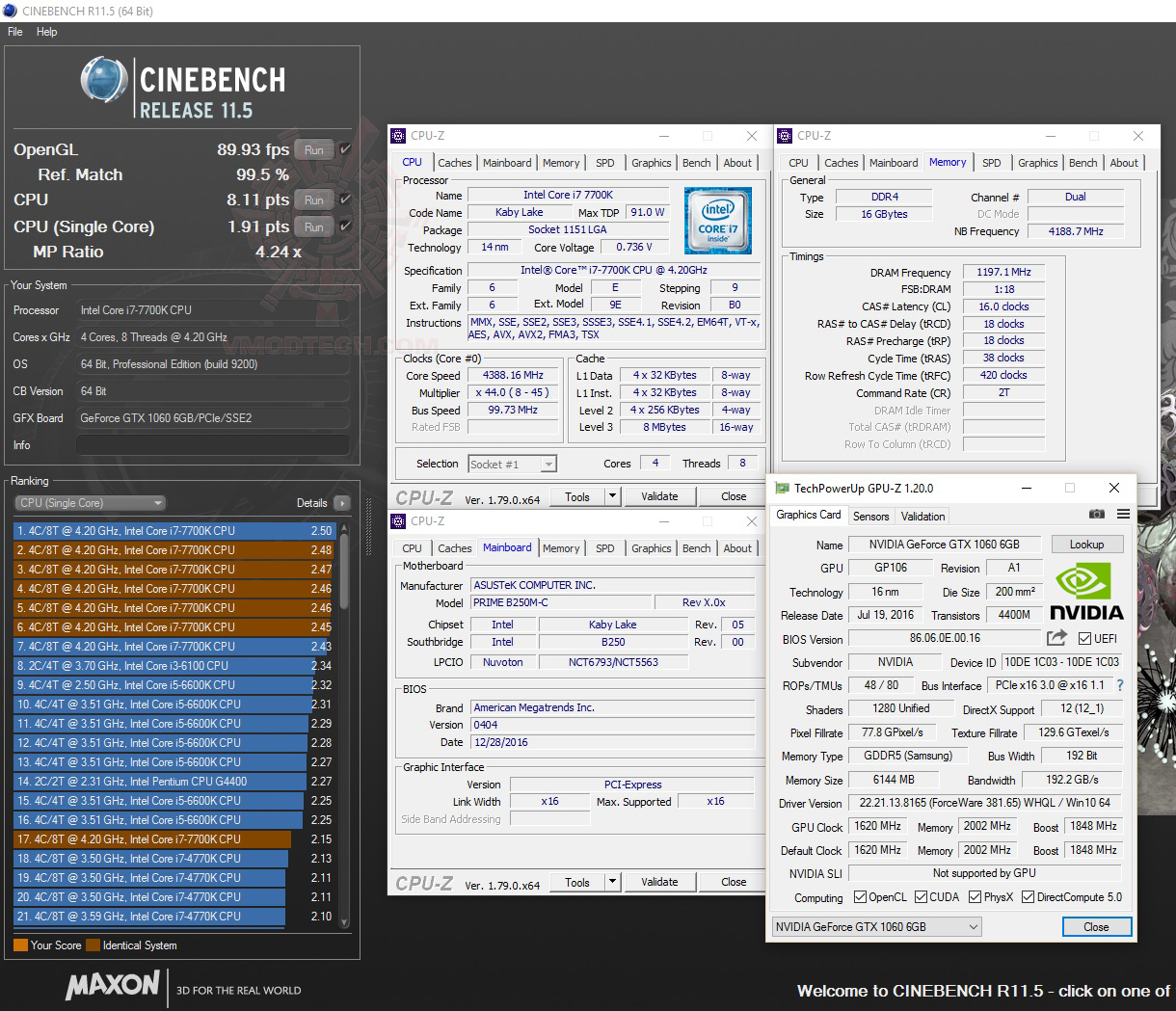
Task: Select ranking entry 1 scoring 2.50
Action: [x=174, y=531]
